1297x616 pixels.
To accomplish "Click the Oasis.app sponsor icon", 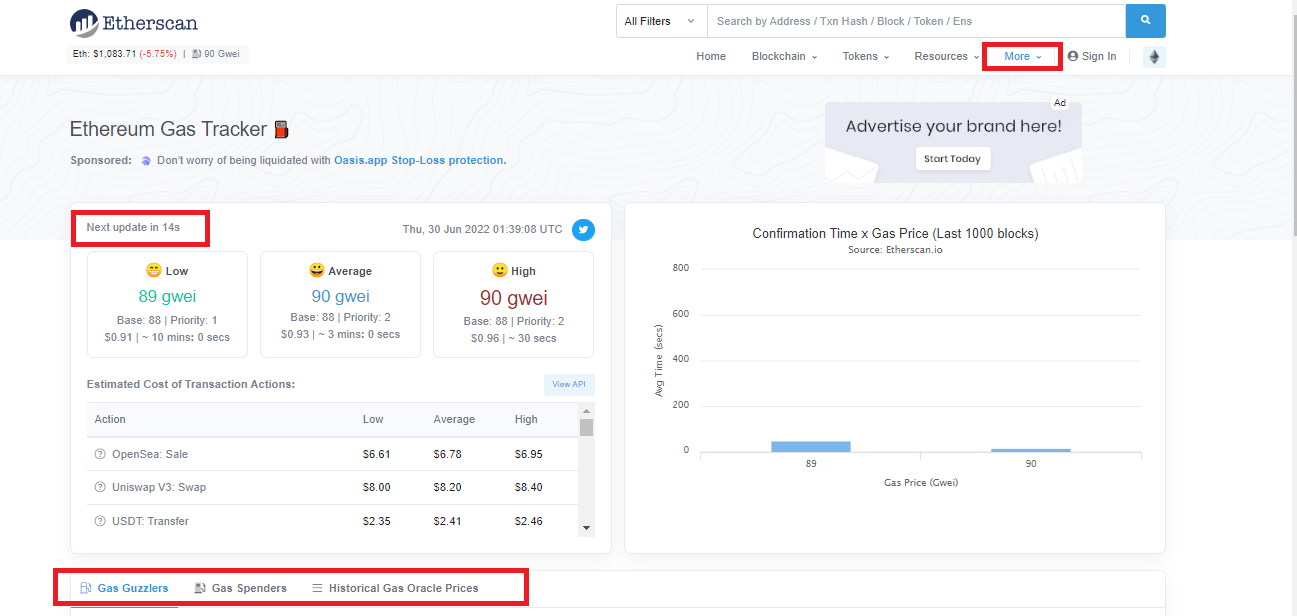I will point(146,160).
